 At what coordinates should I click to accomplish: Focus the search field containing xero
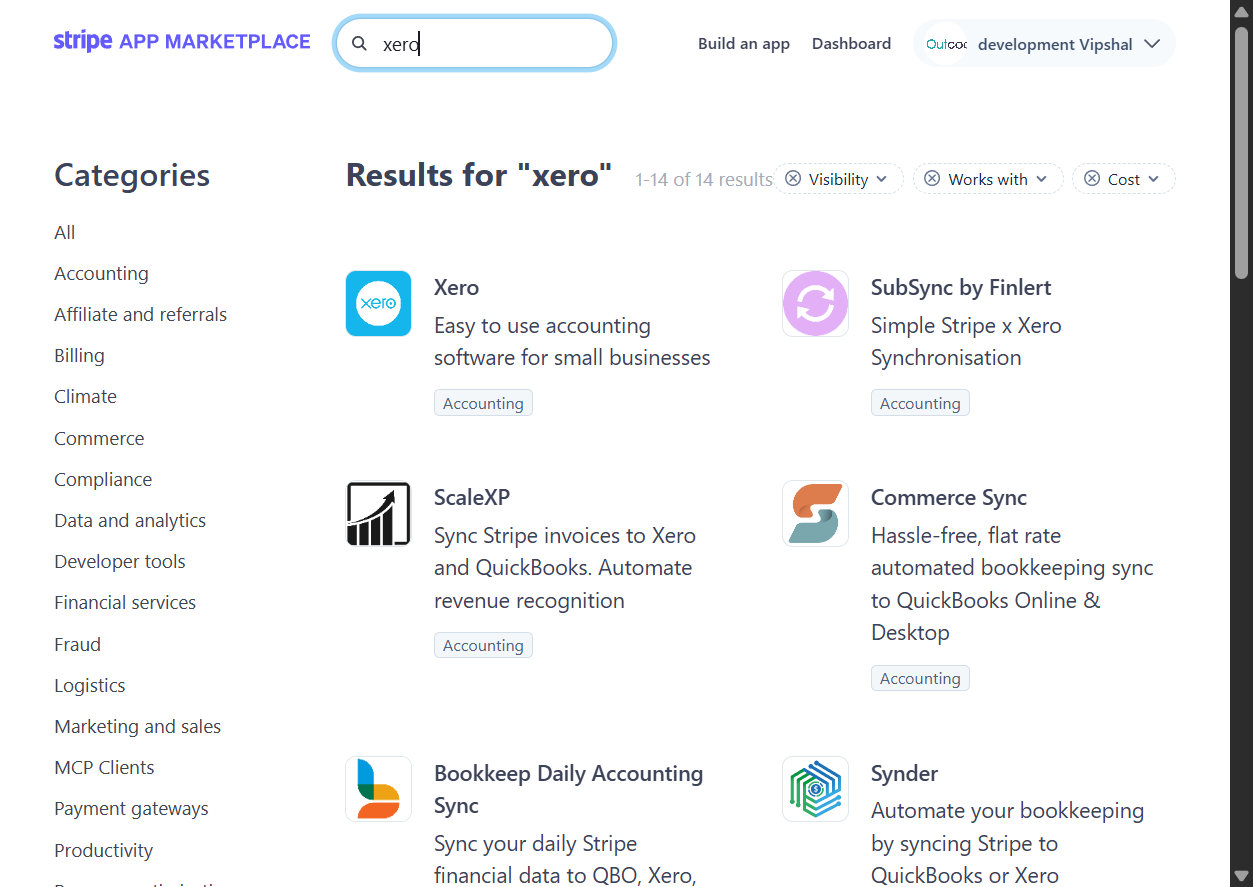click(475, 43)
